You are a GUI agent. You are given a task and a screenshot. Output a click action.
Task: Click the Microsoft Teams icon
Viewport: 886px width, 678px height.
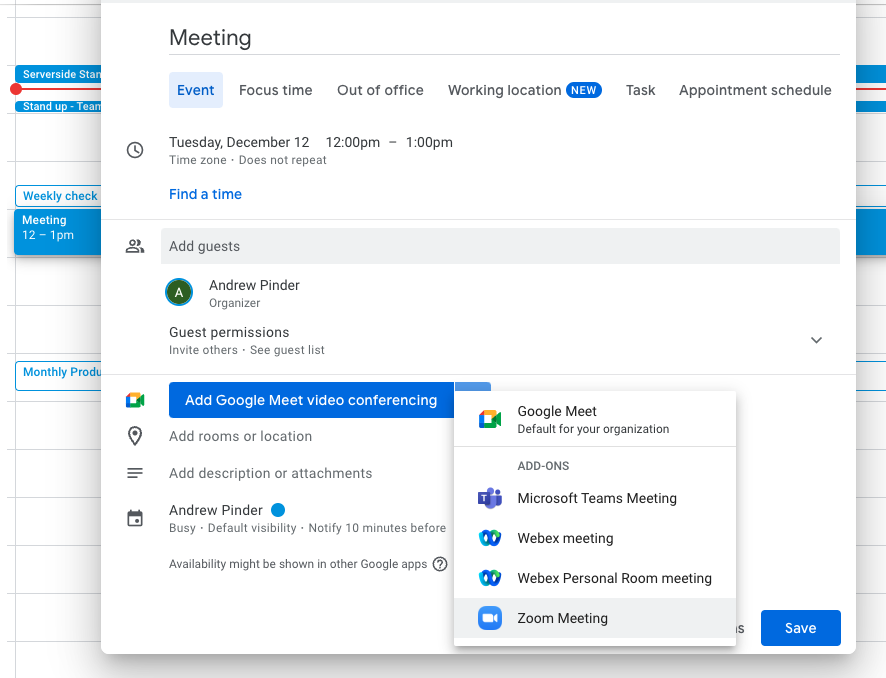point(490,498)
